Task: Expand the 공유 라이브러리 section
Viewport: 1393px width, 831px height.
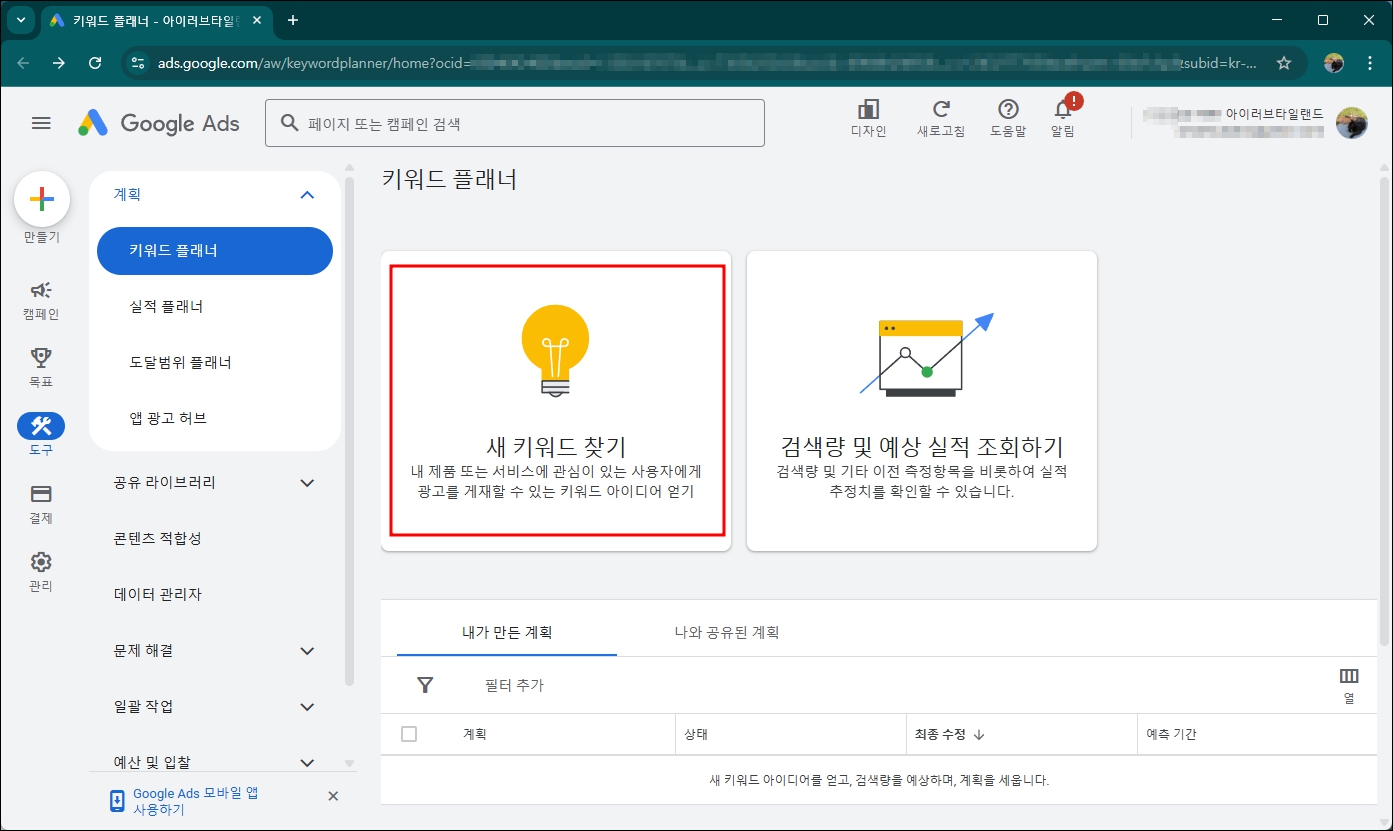Action: (x=310, y=482)
